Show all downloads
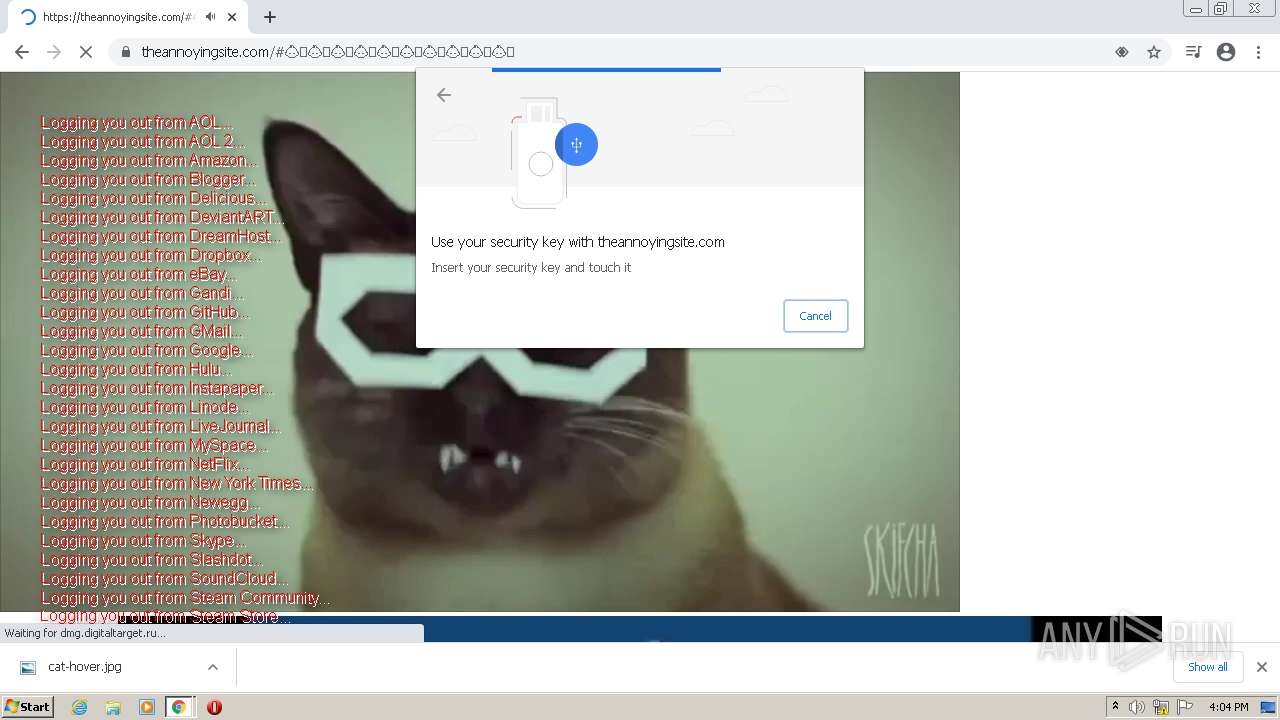 (1208, 667)
